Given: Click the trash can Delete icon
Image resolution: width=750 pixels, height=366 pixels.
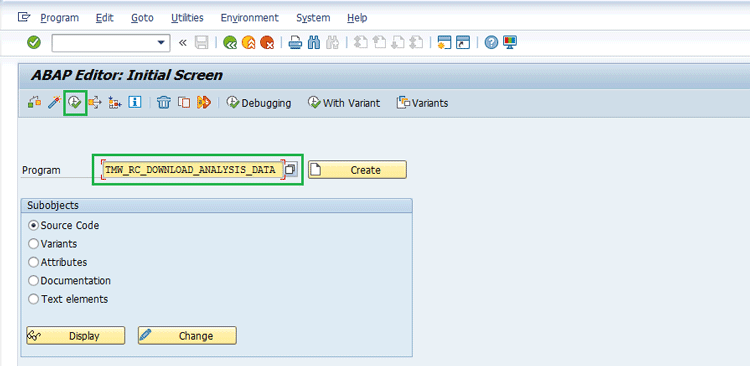Looking at the screenshot, I should [164, 102].
